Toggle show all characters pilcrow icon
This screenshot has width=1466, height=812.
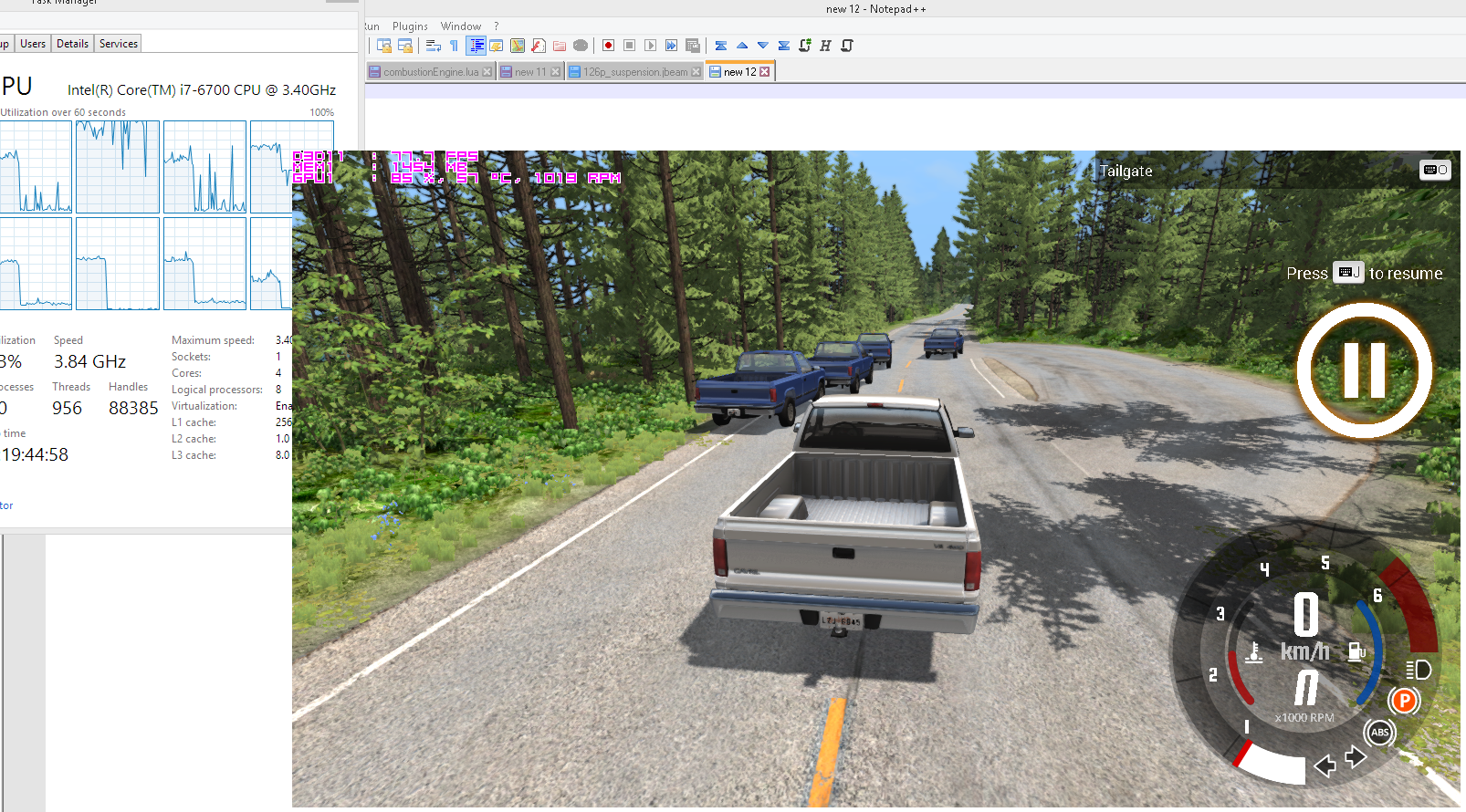click(454, 46)
